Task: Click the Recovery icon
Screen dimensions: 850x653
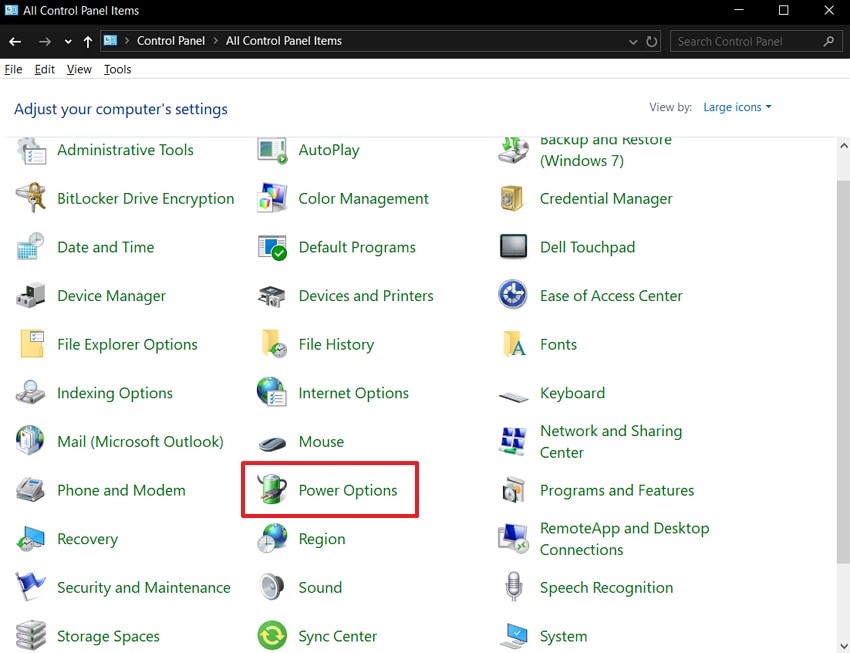Action: coord(30,539)
